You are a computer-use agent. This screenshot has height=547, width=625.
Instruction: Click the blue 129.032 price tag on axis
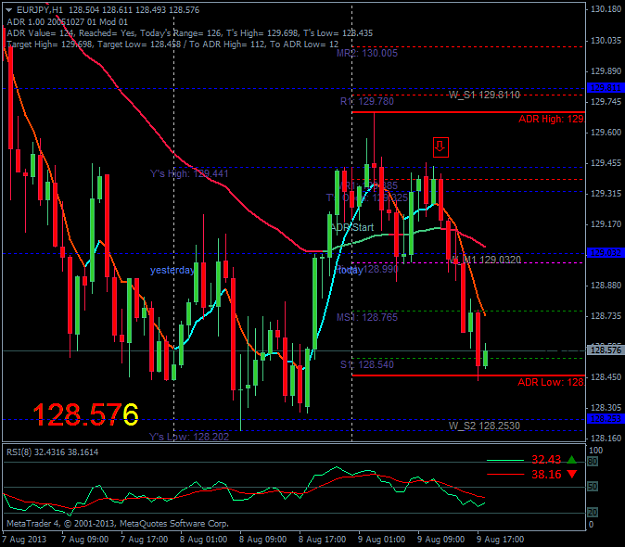click(605, 253)
